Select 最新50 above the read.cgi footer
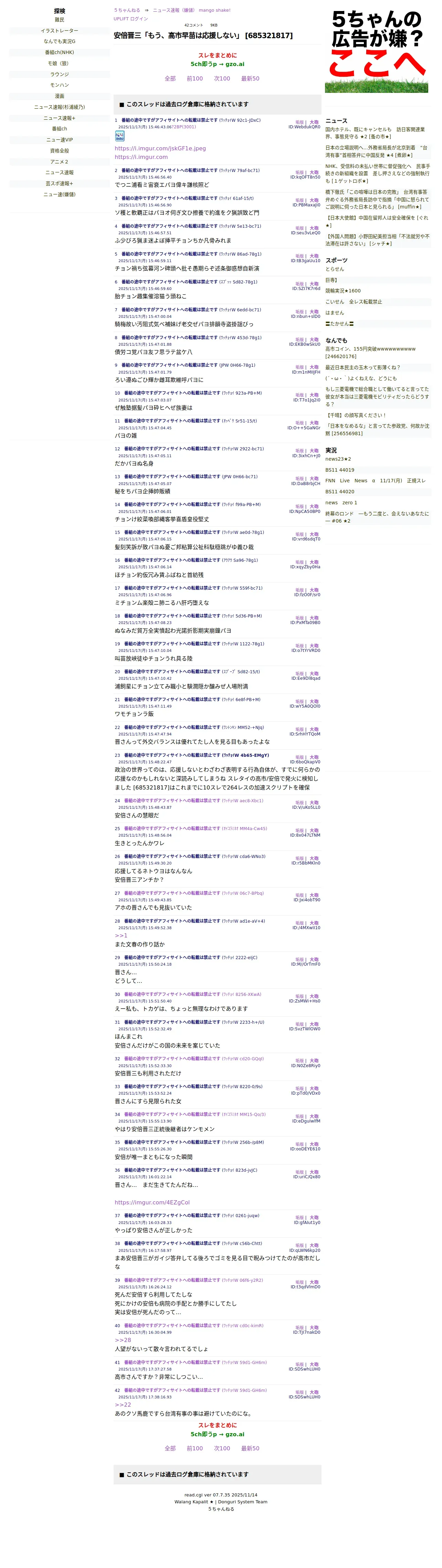The image size is (442, 1568). tap(250, 1449)
